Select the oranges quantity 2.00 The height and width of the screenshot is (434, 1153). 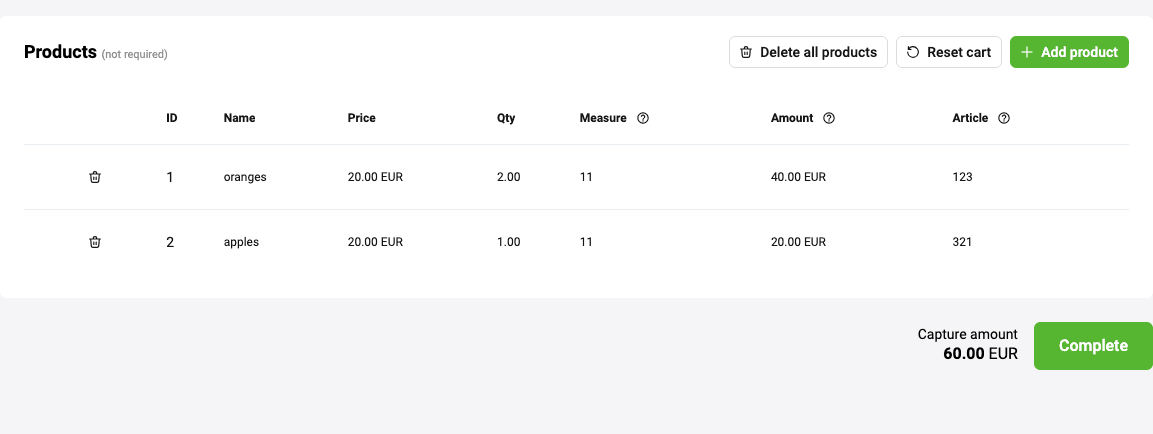509,177
